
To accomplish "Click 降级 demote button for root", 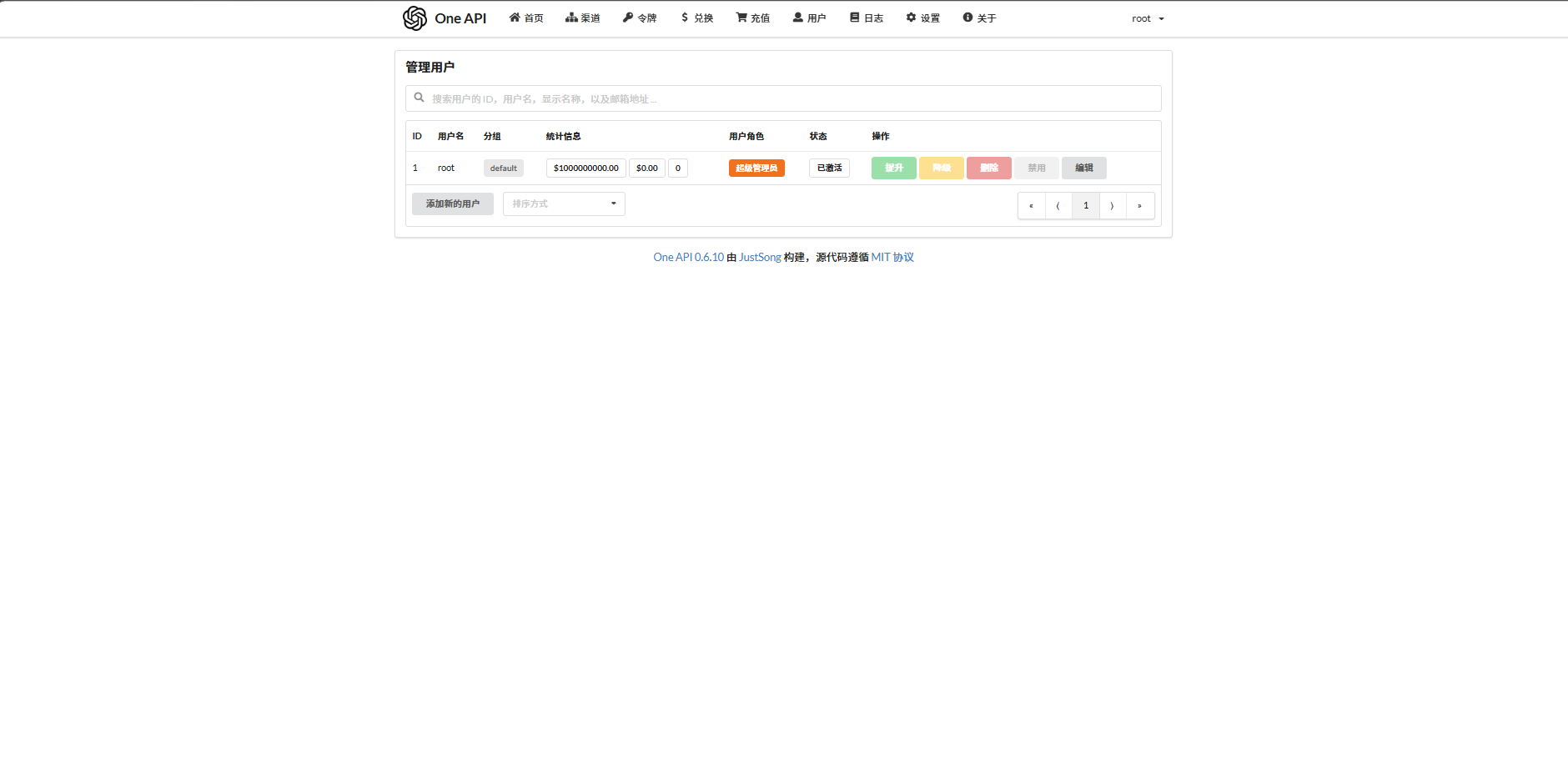I will (x=942, y=168).
